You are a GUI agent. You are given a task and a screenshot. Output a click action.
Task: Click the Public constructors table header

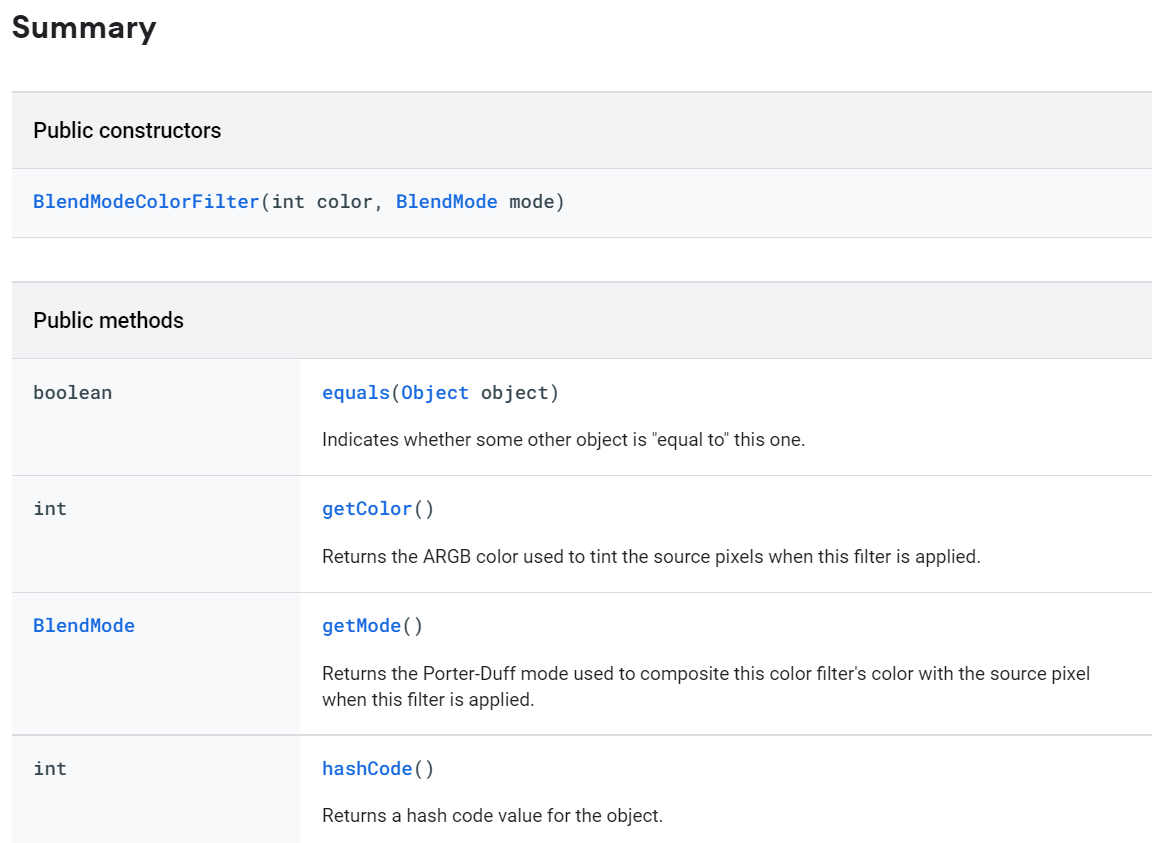(127, 131)
